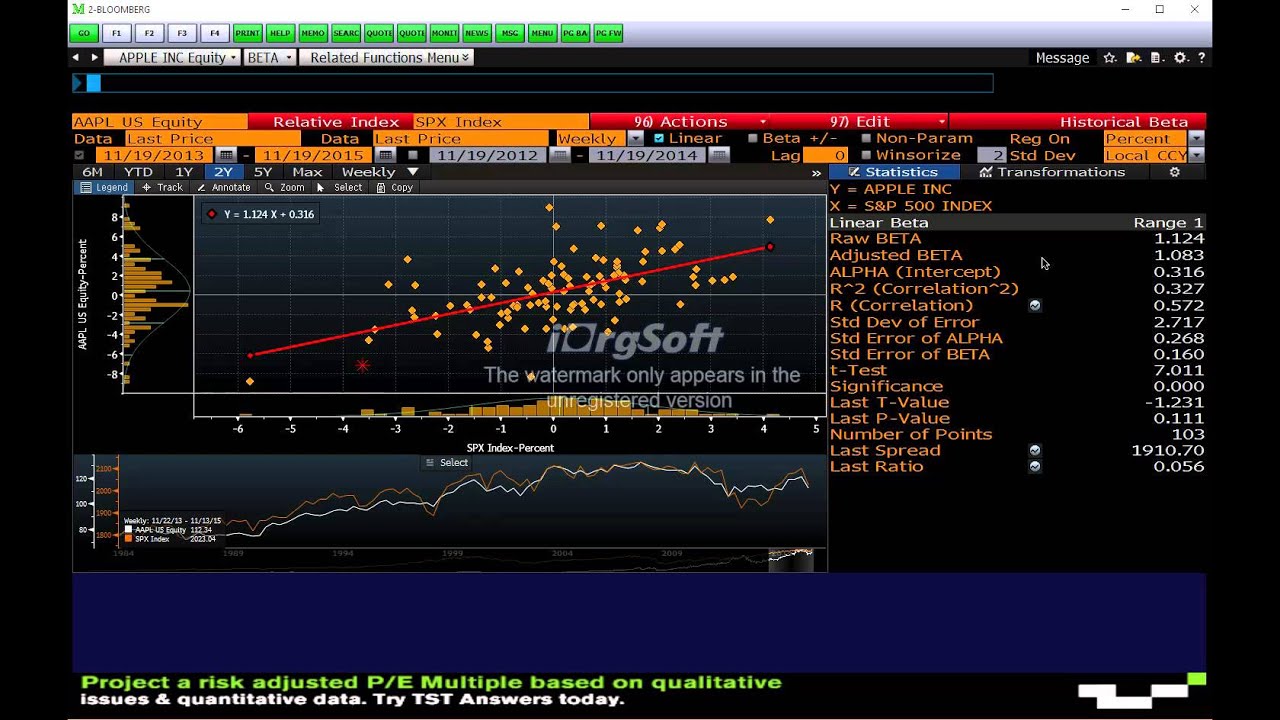Viewport: 1280px width, 720px height.
Task: Open calendar picker for 11/19/2013
Action: click(227, 155)
